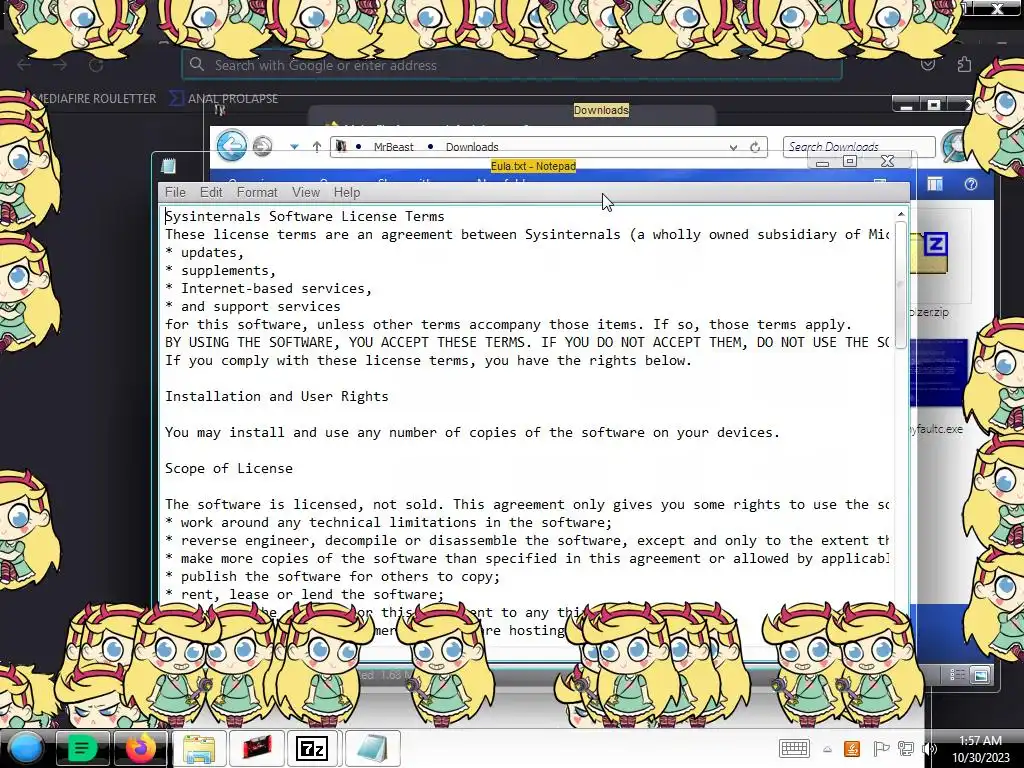Screen dimensions: 1024x768
Task: Select the myfaultc.exe thumbnail in Explorer
Action: click(938, 372)
